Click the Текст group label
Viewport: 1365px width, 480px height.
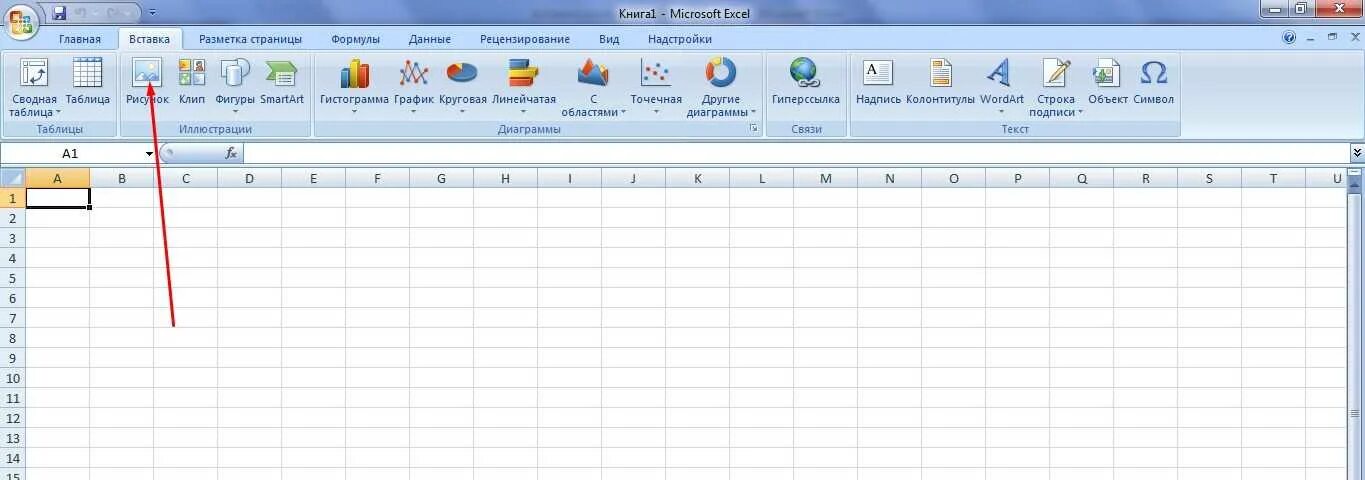pyautogui.click(x=1014, y=130)
